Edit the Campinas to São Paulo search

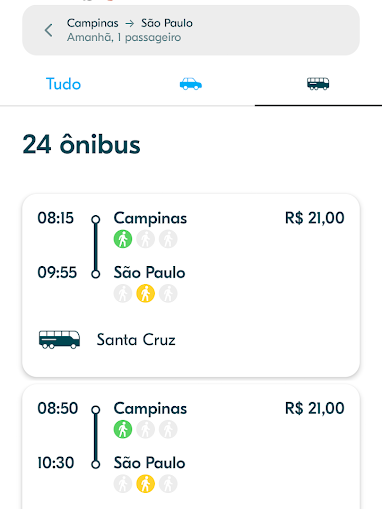click(191, 30)
